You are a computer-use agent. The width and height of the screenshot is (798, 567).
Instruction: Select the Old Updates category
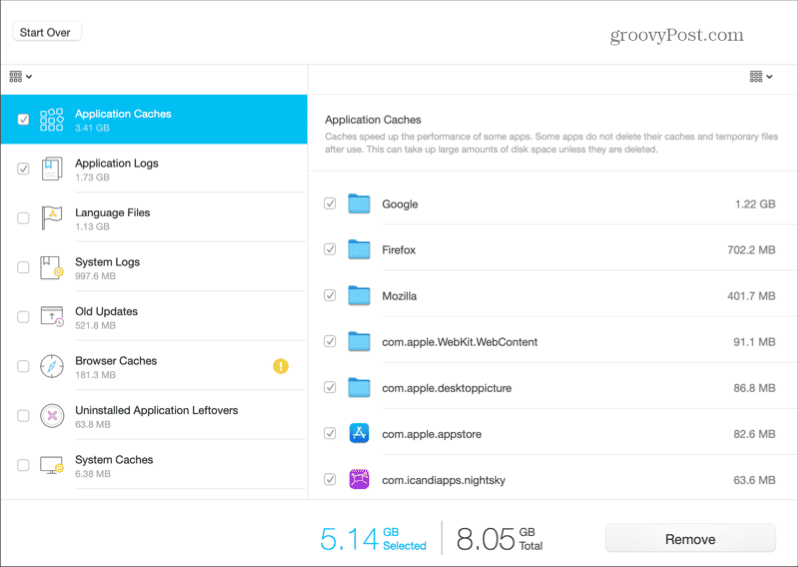[x=154, y=317]
